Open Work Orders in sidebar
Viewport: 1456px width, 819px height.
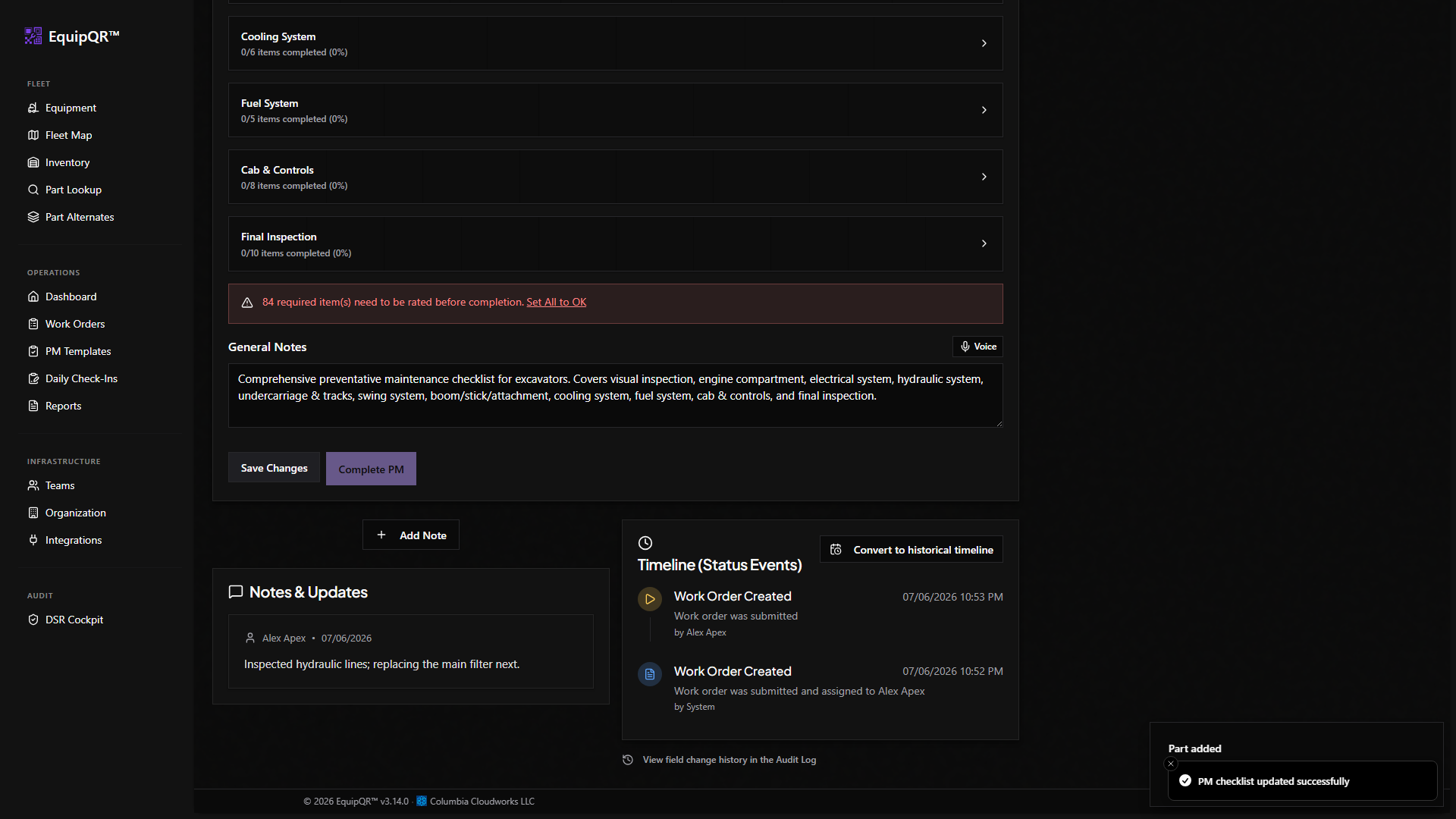[x=75, y=324]
